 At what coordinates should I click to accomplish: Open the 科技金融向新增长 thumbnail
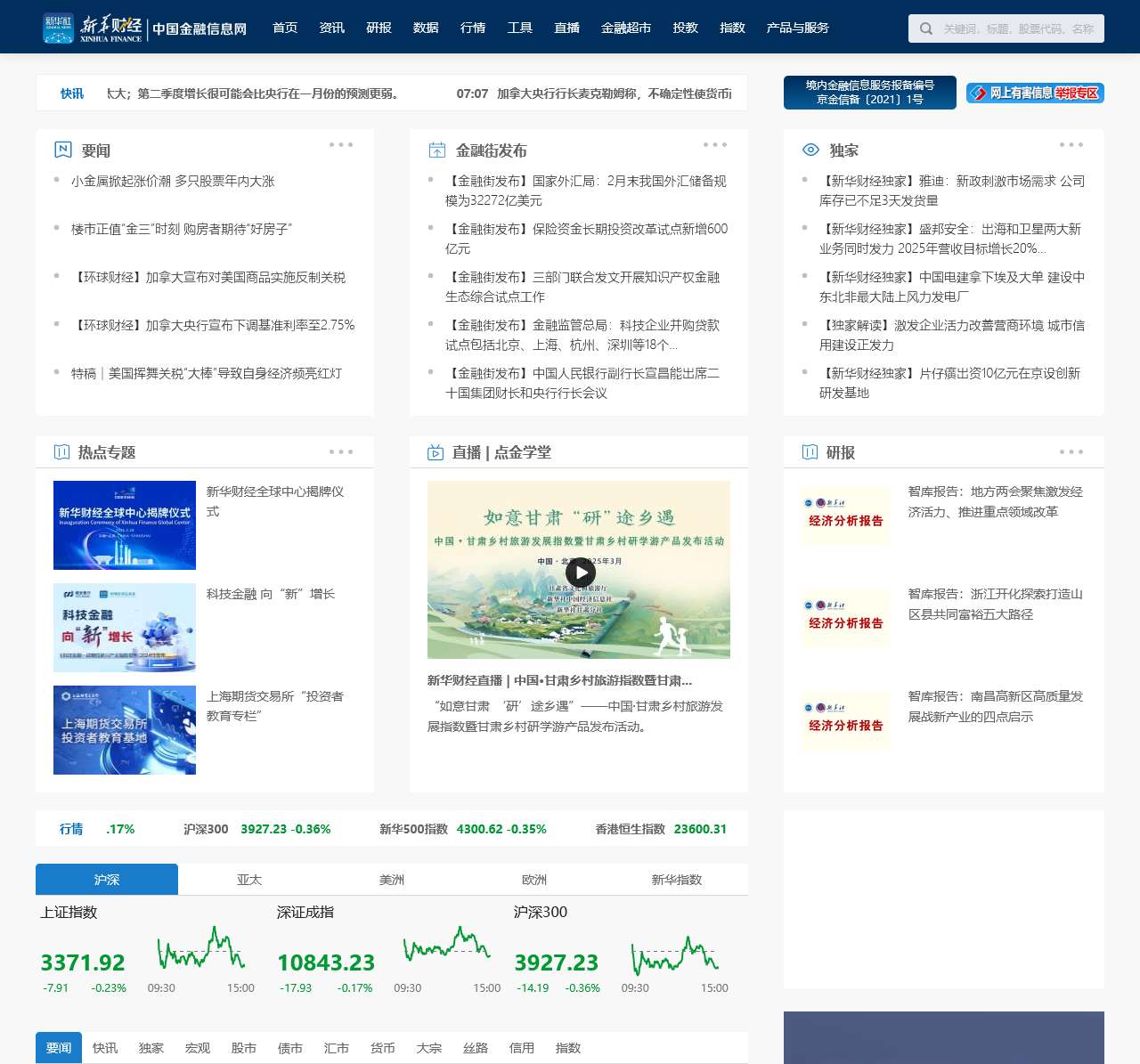125,628
